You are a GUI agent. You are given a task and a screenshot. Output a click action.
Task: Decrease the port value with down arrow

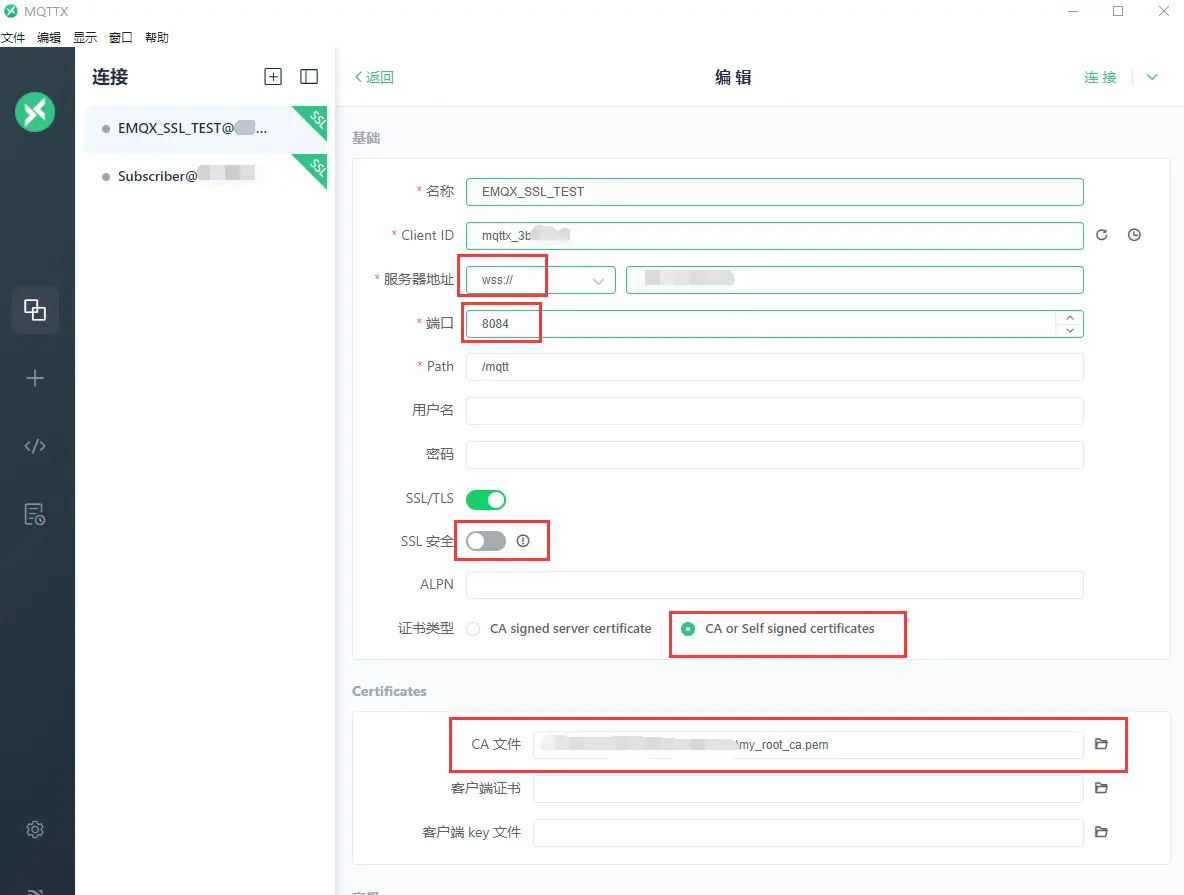[1070, 330]
